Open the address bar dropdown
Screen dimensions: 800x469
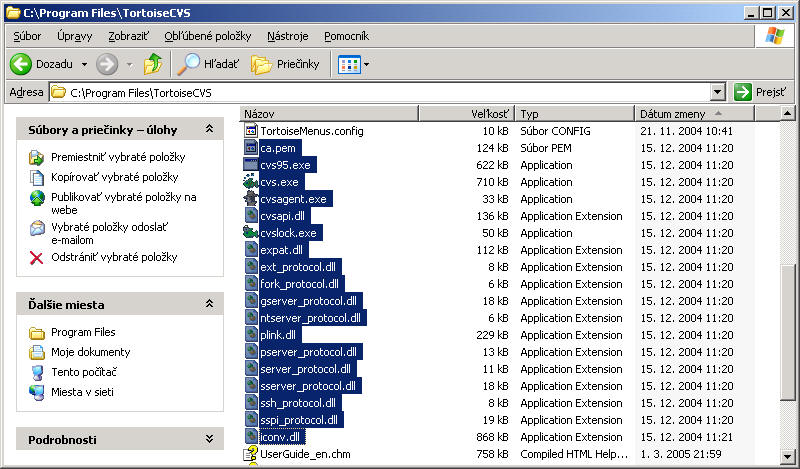coord(718,92)
